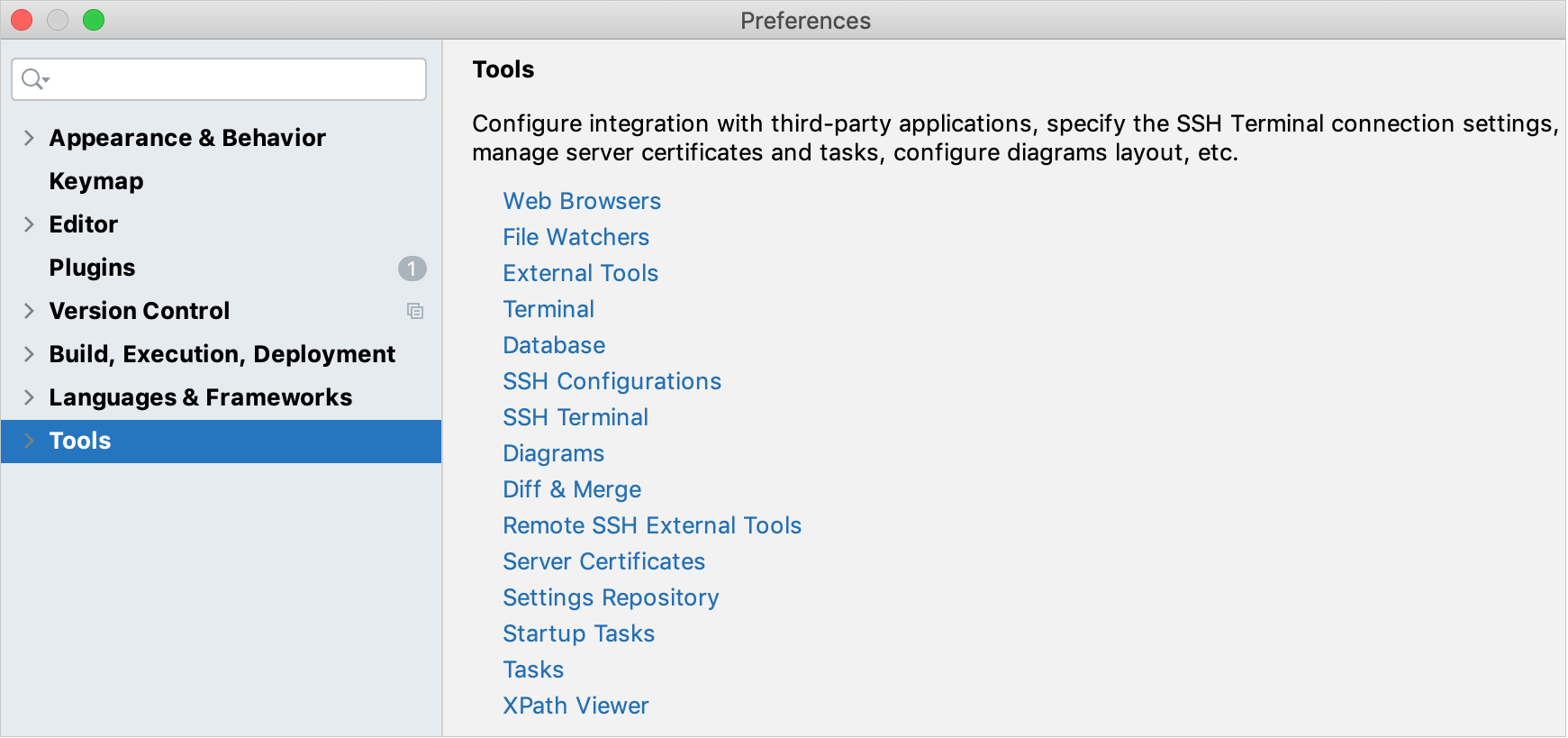Click the Plugins update count badge
Screen dimensions: 1568x738
[412, 268]
